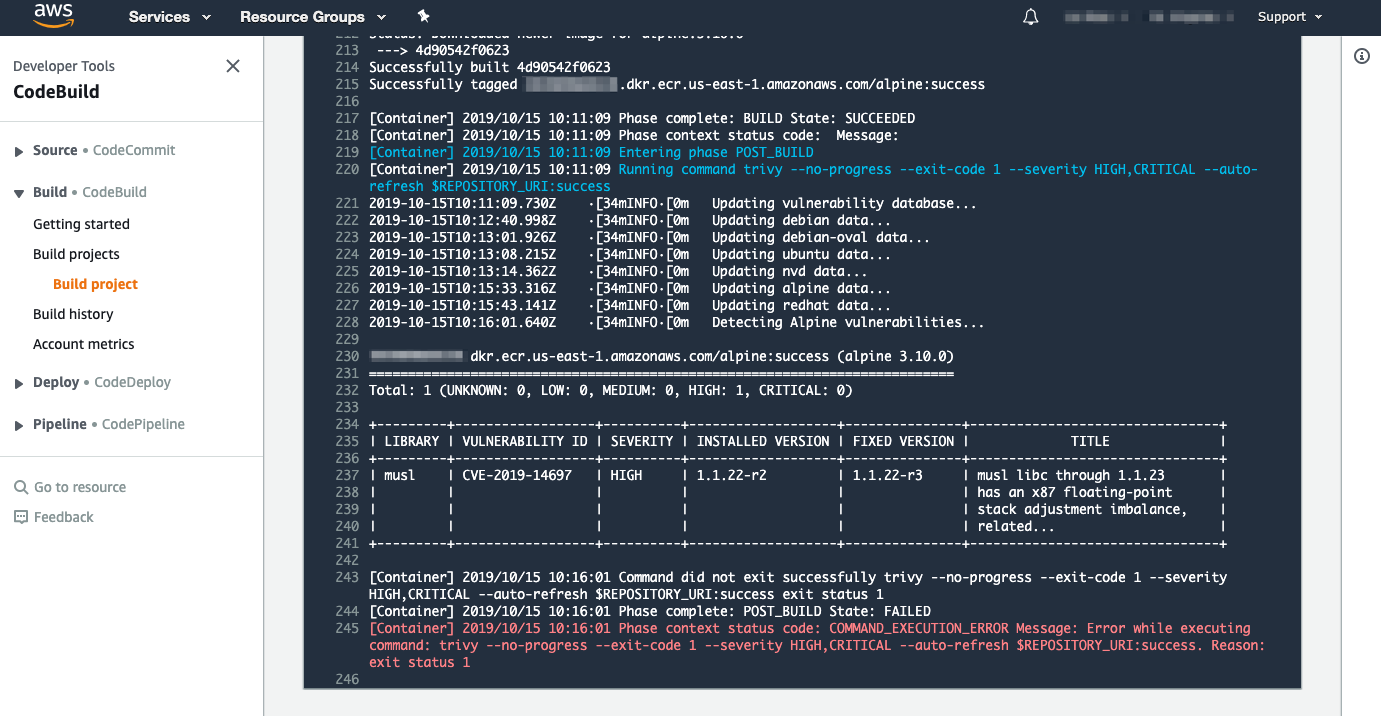Click the 'Updating alpine data...' line
Image resolution: width=1381 pixels, height=716 pixels.
click(630, 288)
